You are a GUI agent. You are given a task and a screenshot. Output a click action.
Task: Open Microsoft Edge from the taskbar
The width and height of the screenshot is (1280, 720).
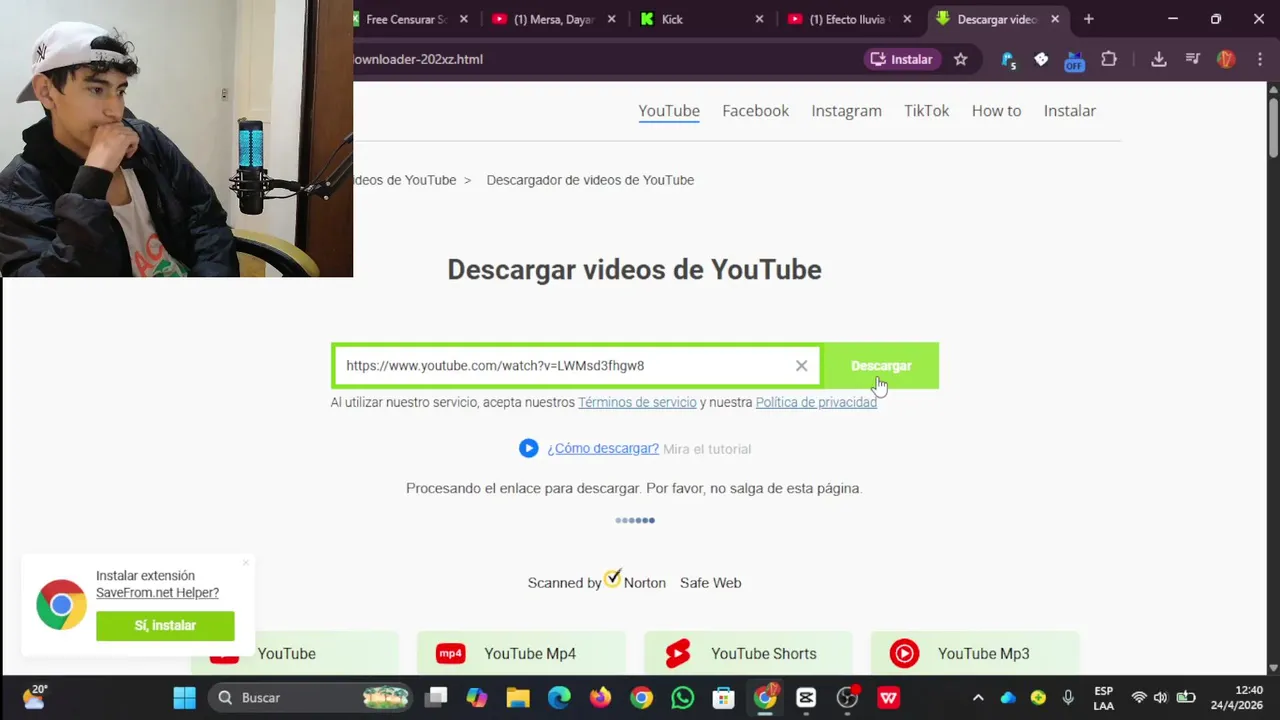[x=559, y=698]
